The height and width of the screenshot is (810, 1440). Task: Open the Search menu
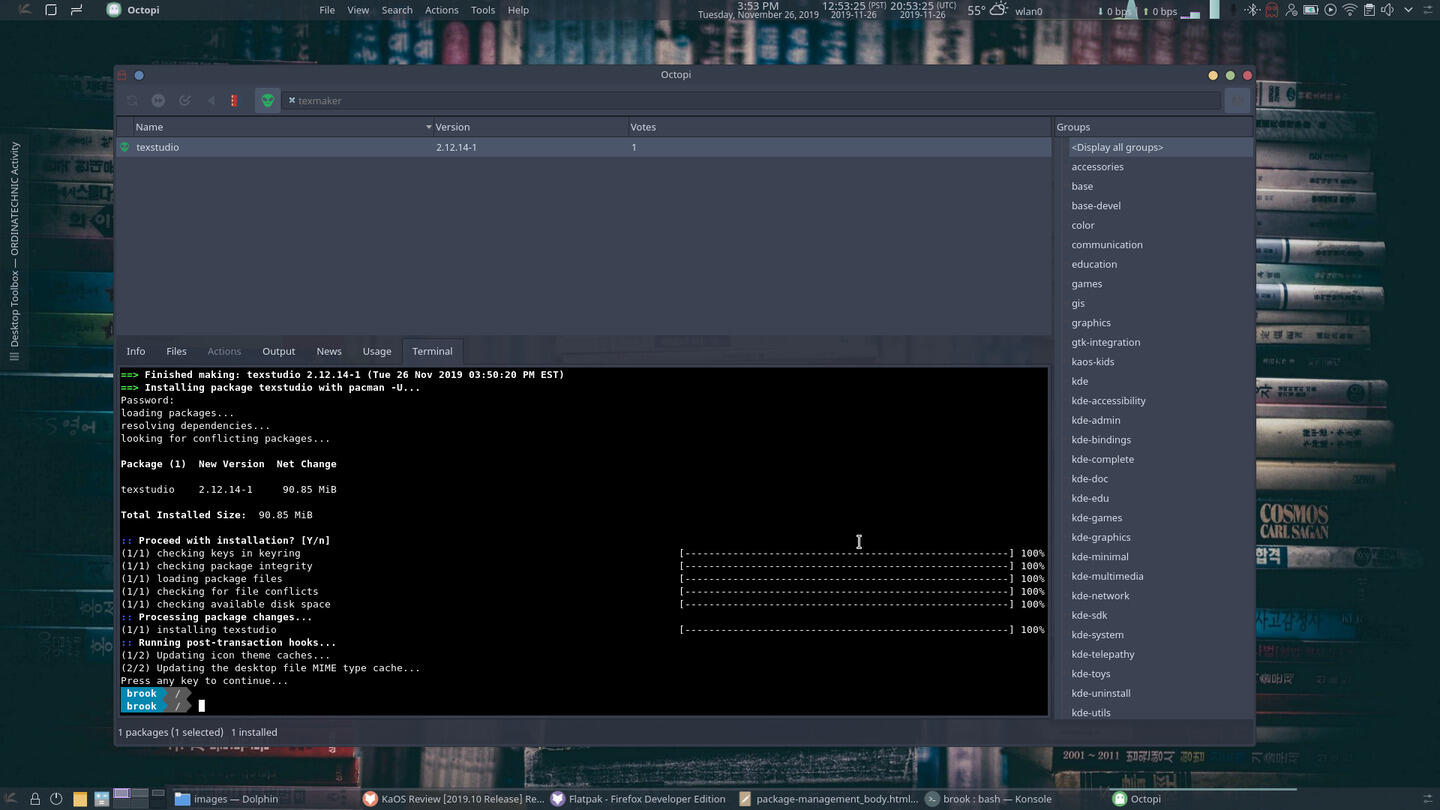397,10
